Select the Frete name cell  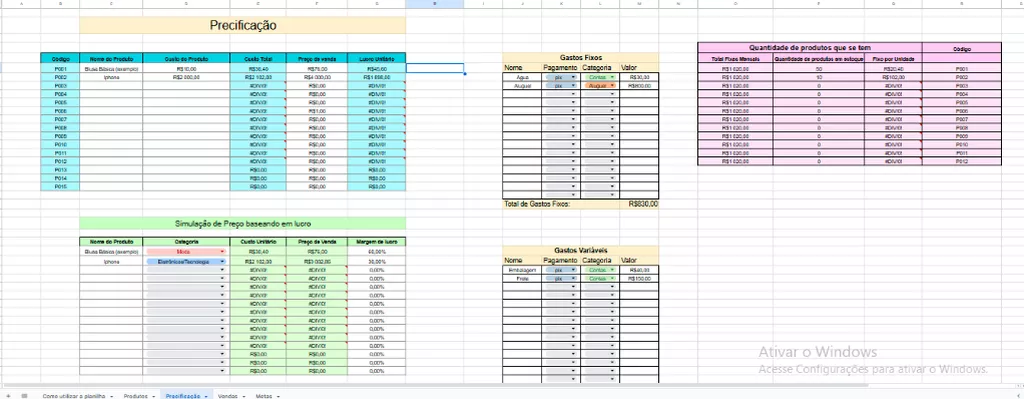pos(522,278)
